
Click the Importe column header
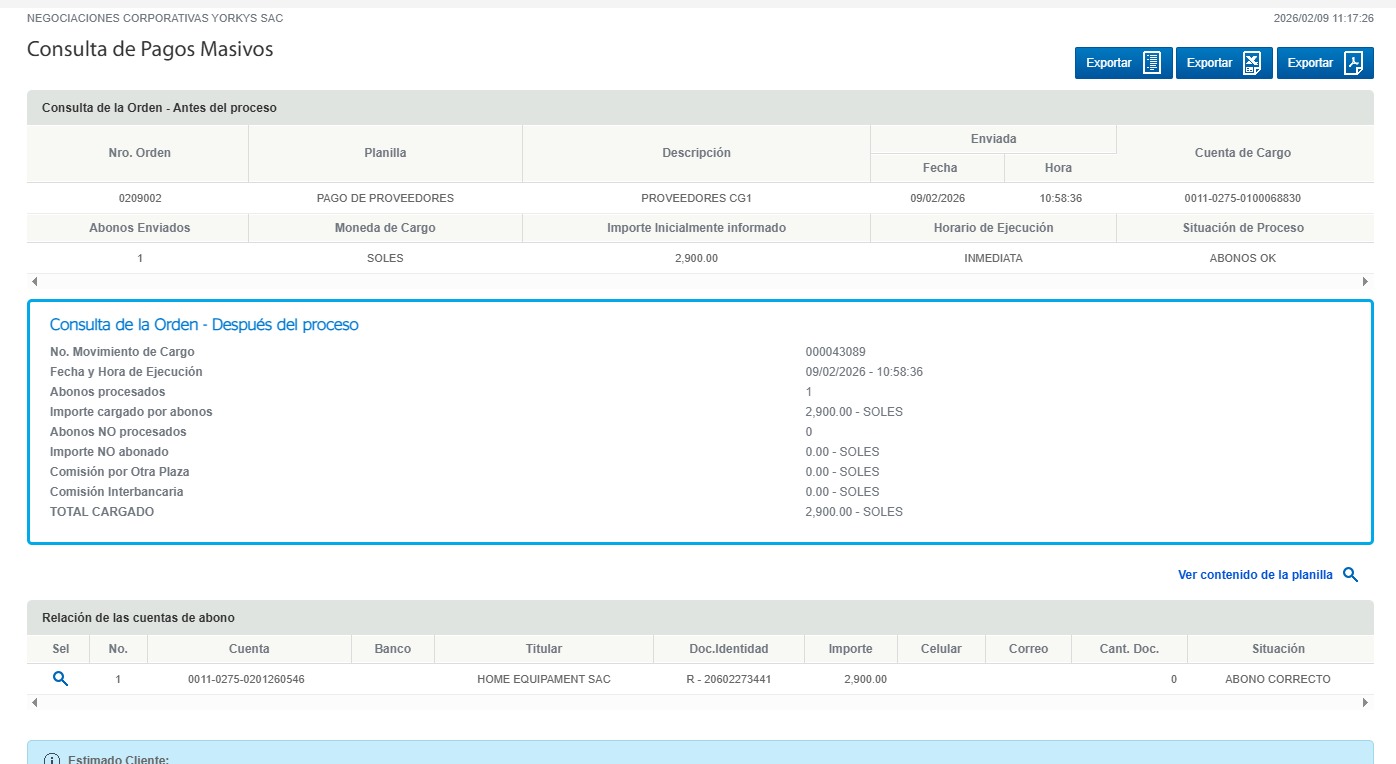pos(850,649)
